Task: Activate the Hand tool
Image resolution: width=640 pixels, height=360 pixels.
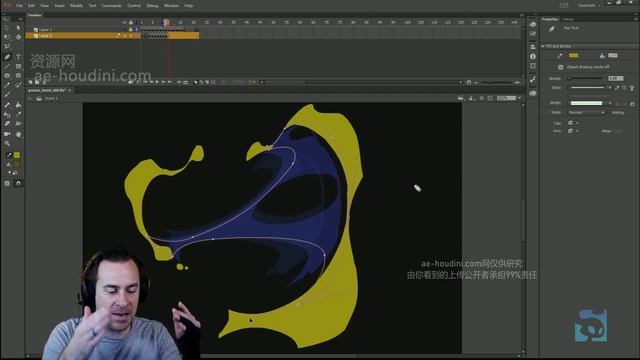Action: [x=18, y=134]
